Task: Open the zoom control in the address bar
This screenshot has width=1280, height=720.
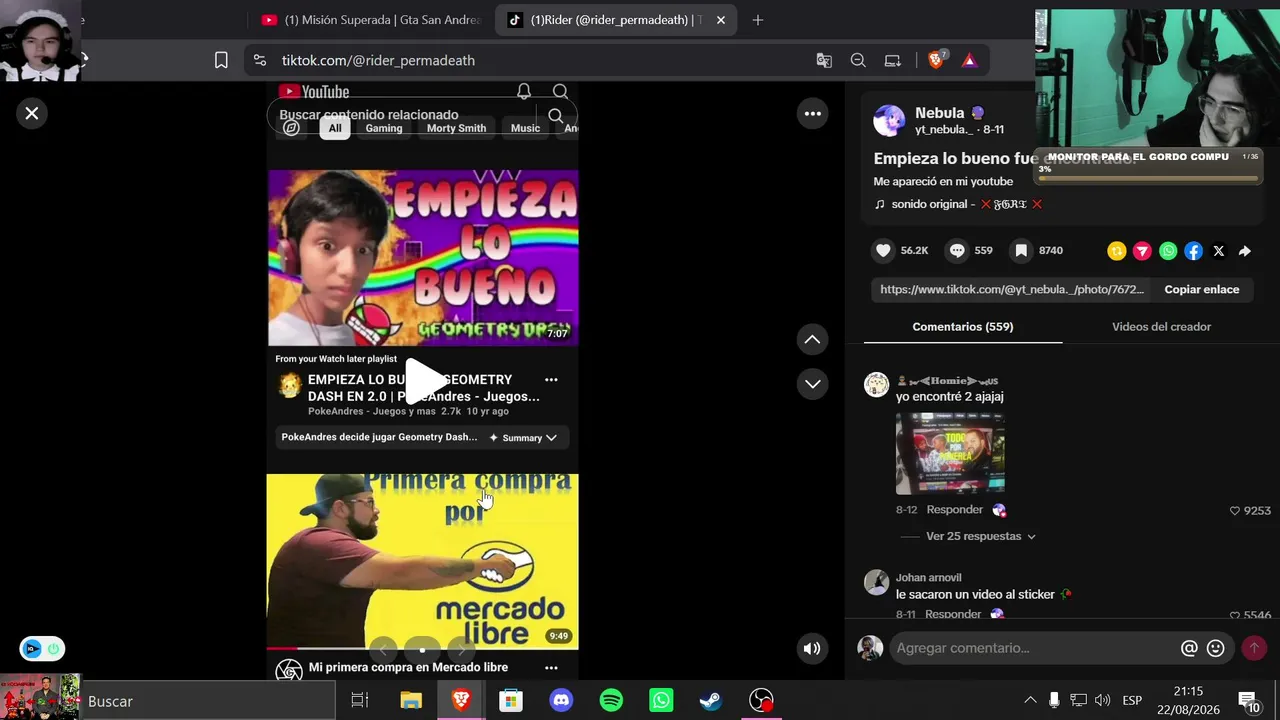Action: [858, 61]
